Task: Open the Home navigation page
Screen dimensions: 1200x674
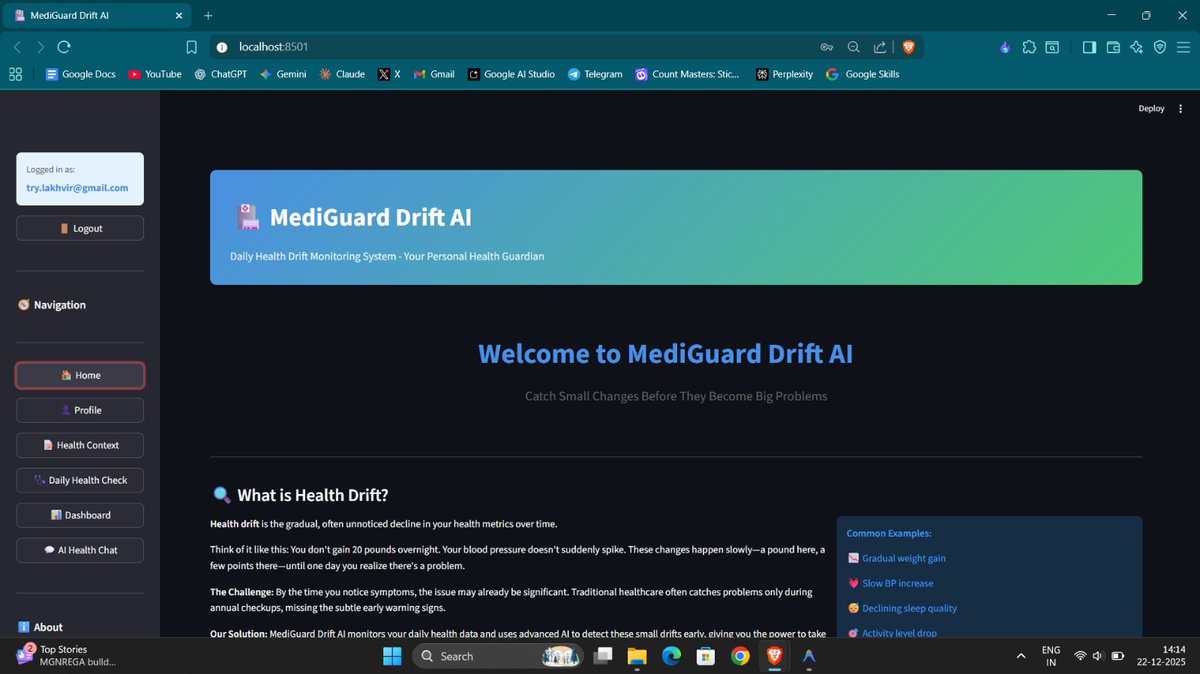Action: (x=80, y=375)
